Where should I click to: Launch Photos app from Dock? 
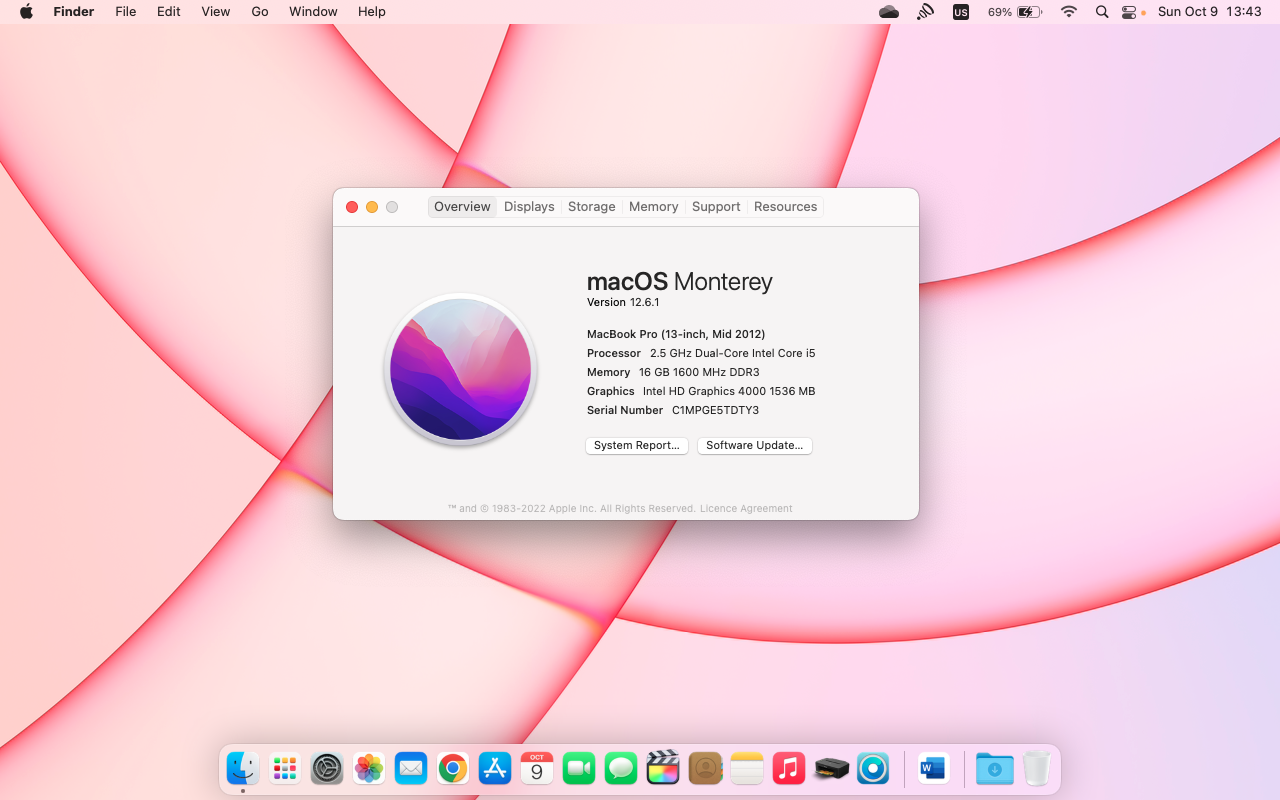(369, 768)
